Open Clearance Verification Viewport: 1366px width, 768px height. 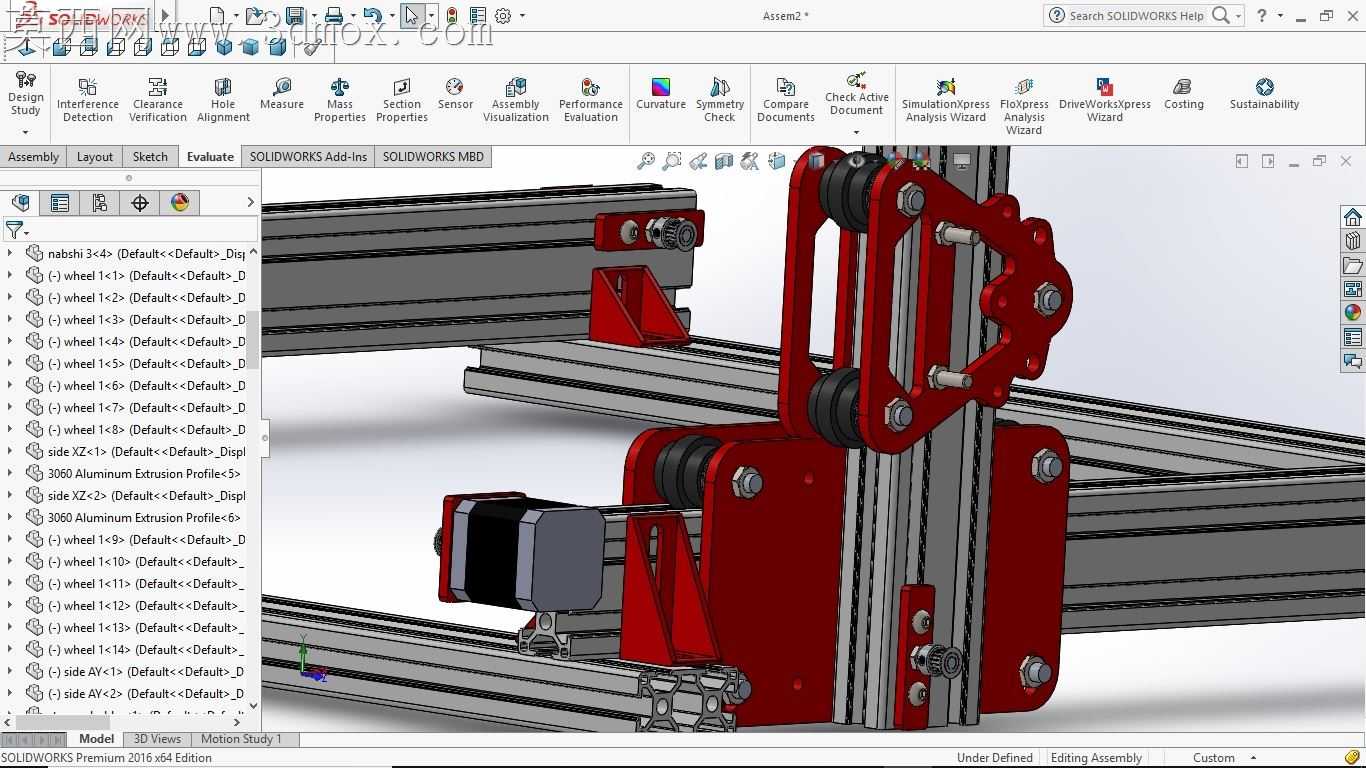(x=158, y=100)
